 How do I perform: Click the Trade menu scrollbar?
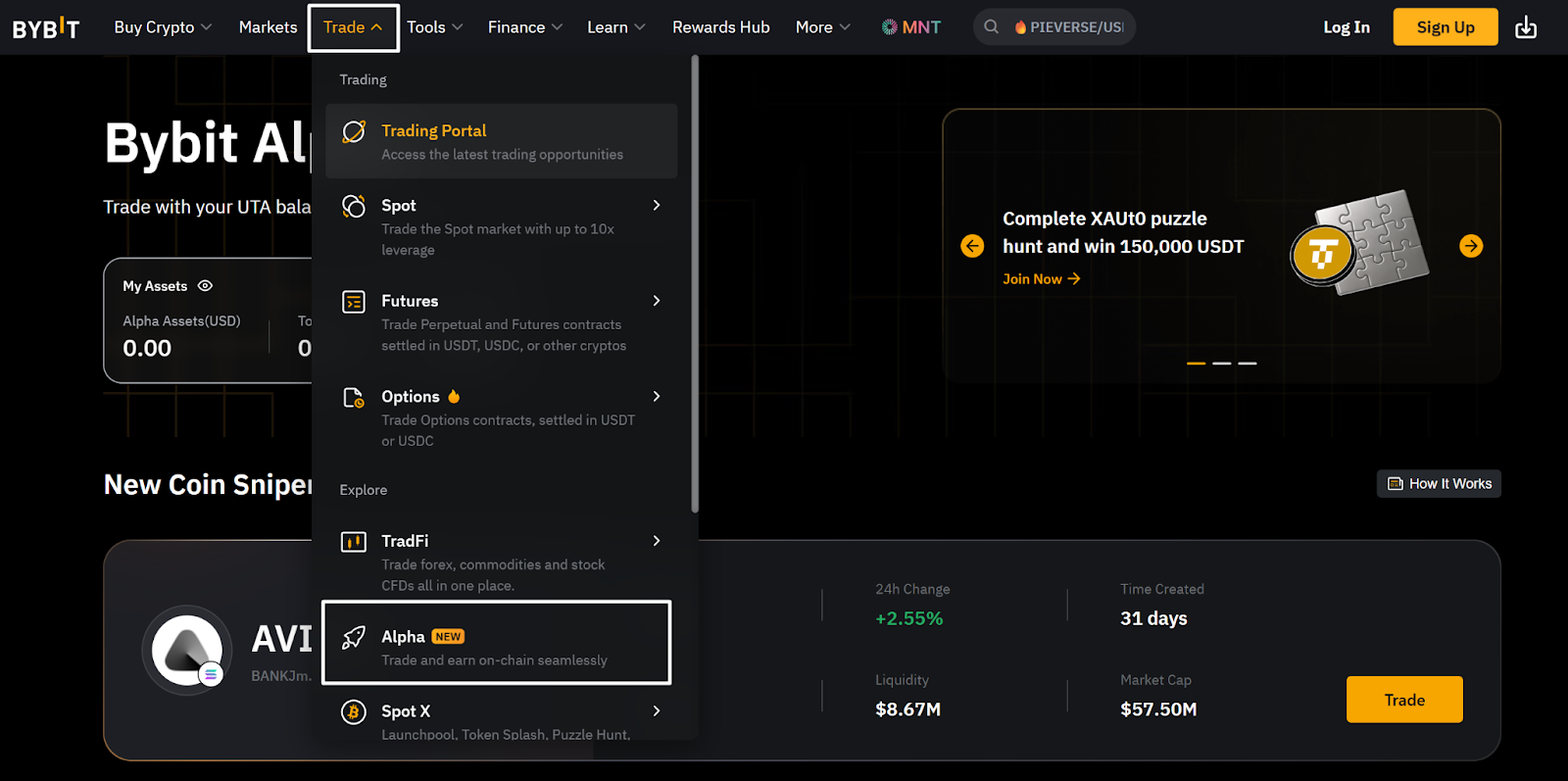pyautogui.click(x=695, y=284)
